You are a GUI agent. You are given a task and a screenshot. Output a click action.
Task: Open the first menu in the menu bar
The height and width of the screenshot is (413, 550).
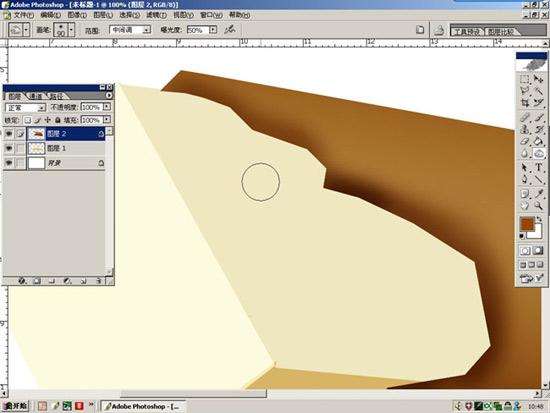tap(21, 15)
